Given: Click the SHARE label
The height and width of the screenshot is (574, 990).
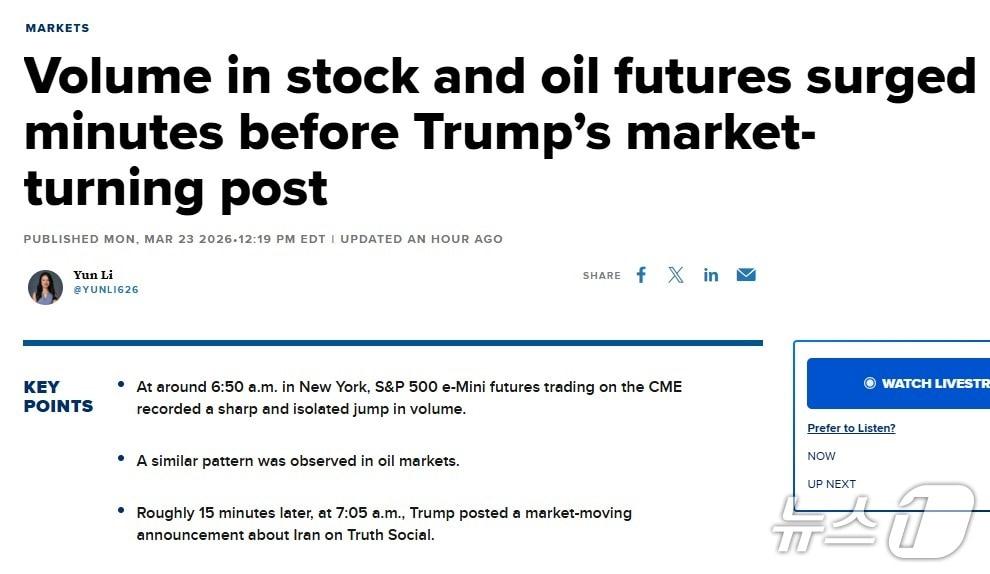Looking at the screenshot, I should pos(602,276).
